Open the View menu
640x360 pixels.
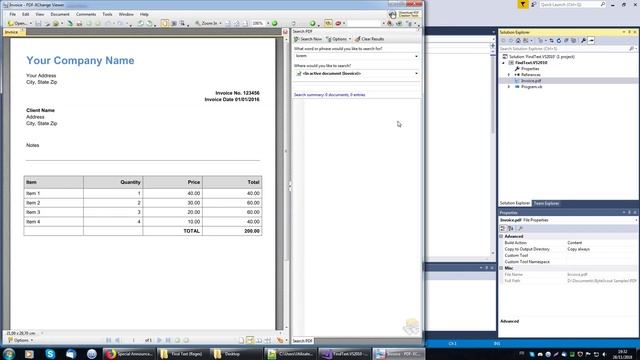[40, 14]
